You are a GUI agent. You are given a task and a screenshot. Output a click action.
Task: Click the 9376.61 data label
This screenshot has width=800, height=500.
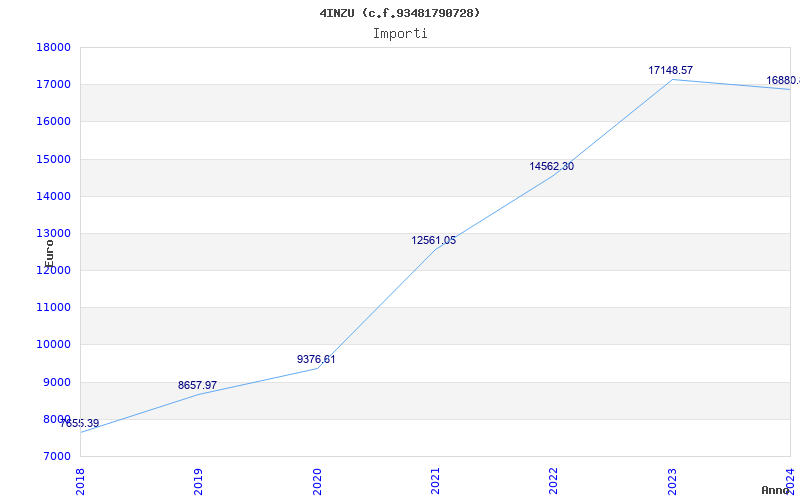coord(316,360)
